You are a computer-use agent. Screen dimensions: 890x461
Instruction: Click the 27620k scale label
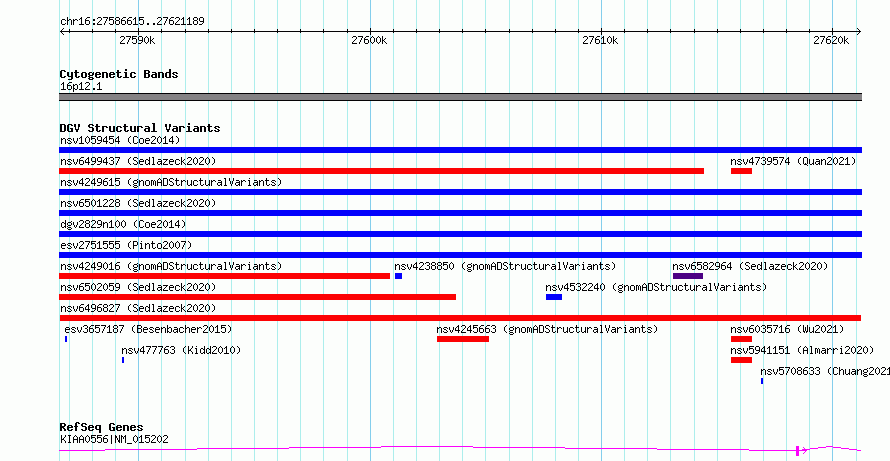point(831,40)
